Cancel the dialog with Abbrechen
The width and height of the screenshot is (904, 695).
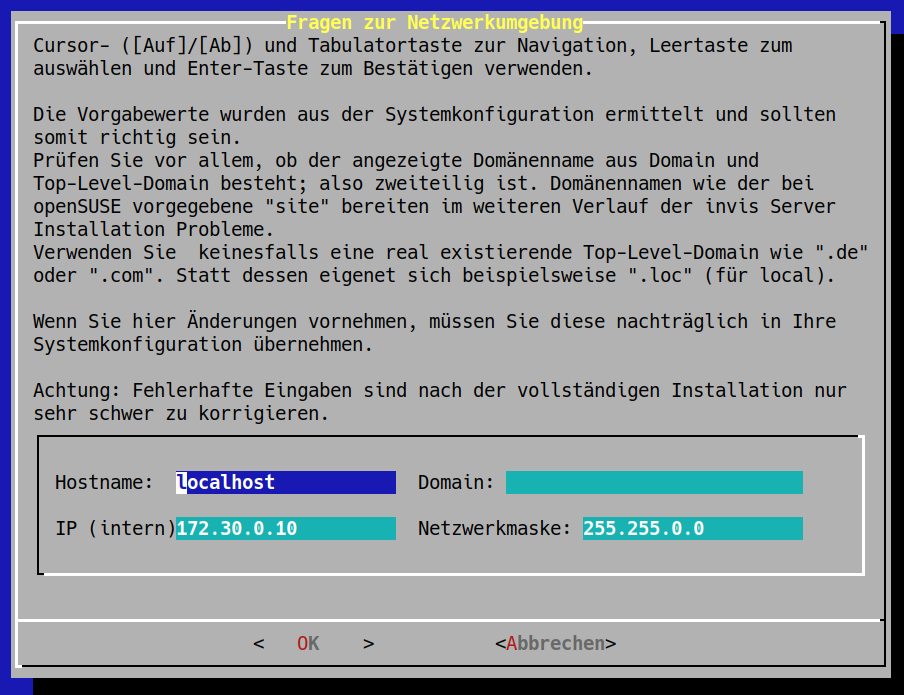click(x=556, y=643)
